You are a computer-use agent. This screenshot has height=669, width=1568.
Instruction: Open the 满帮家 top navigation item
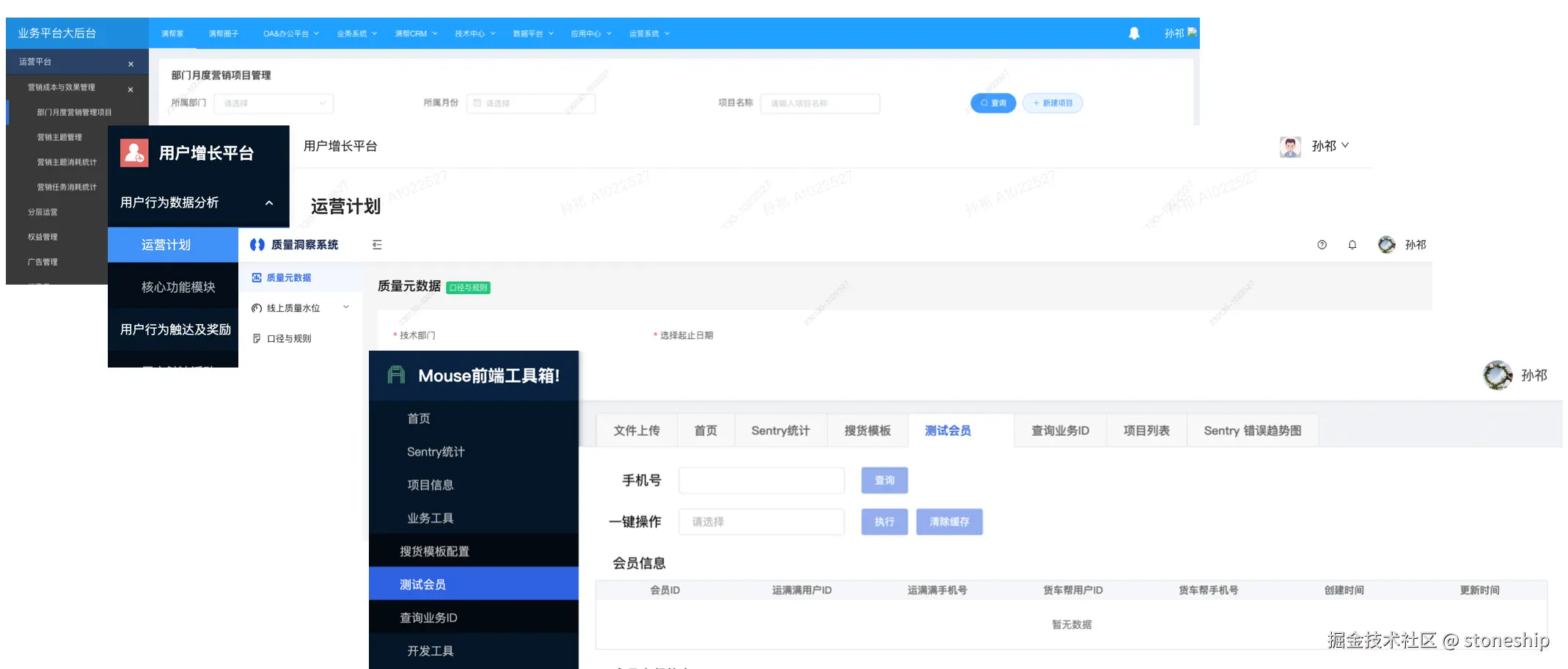tap(172, 34)
